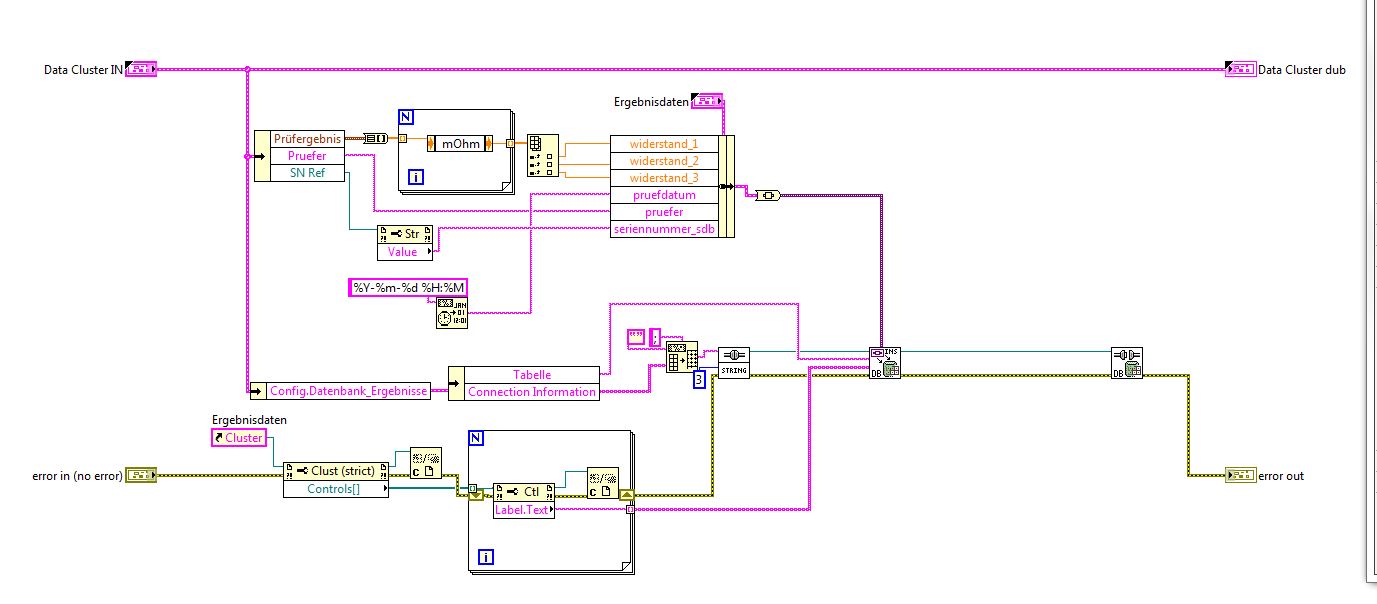Select pruefdatum bundle input
Image resolution: width=1377 pixels, height=604 pixels.
point(664,195)
